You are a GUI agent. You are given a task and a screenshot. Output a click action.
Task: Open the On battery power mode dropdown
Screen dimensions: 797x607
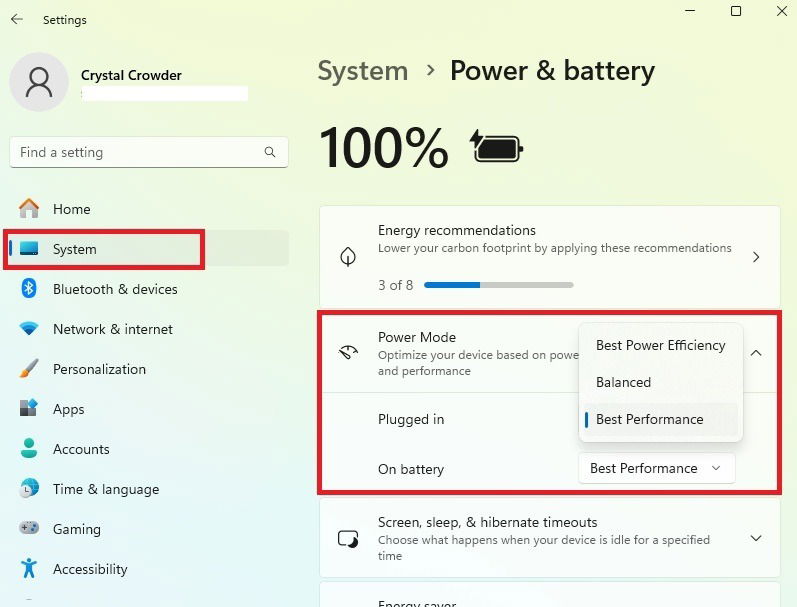pos(656,468)
